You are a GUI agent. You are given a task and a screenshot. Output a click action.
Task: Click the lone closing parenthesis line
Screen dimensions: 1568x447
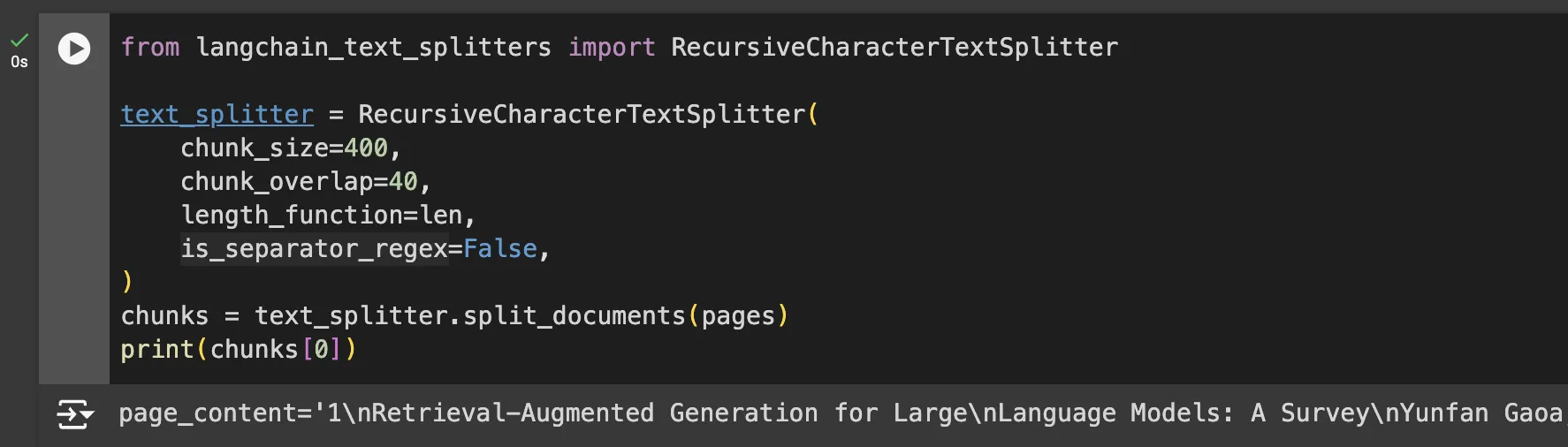tap(127, 282)
